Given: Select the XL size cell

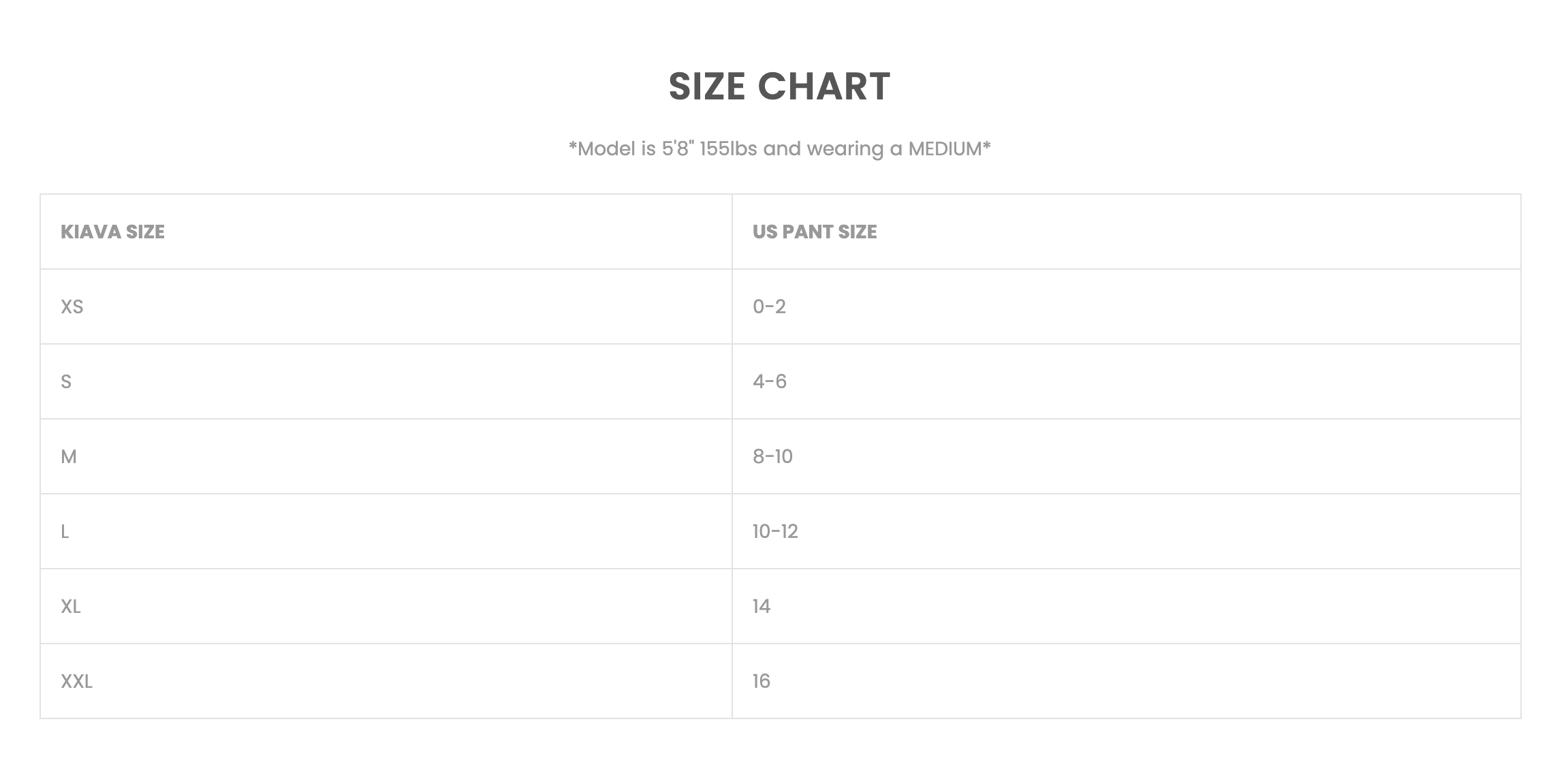Looking at the screenshot, I should [71, 606].
